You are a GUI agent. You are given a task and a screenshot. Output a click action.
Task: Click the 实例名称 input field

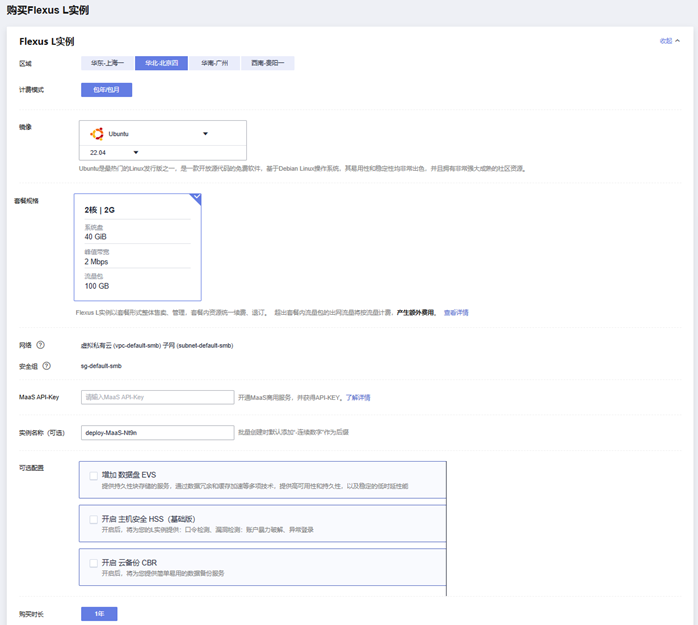[x=157, y=433]
